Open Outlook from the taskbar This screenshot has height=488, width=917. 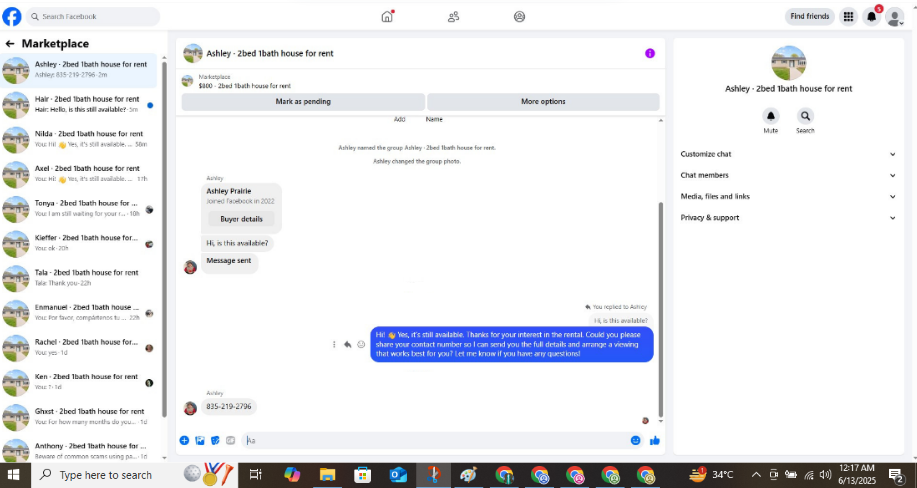[x=398, y=475]
